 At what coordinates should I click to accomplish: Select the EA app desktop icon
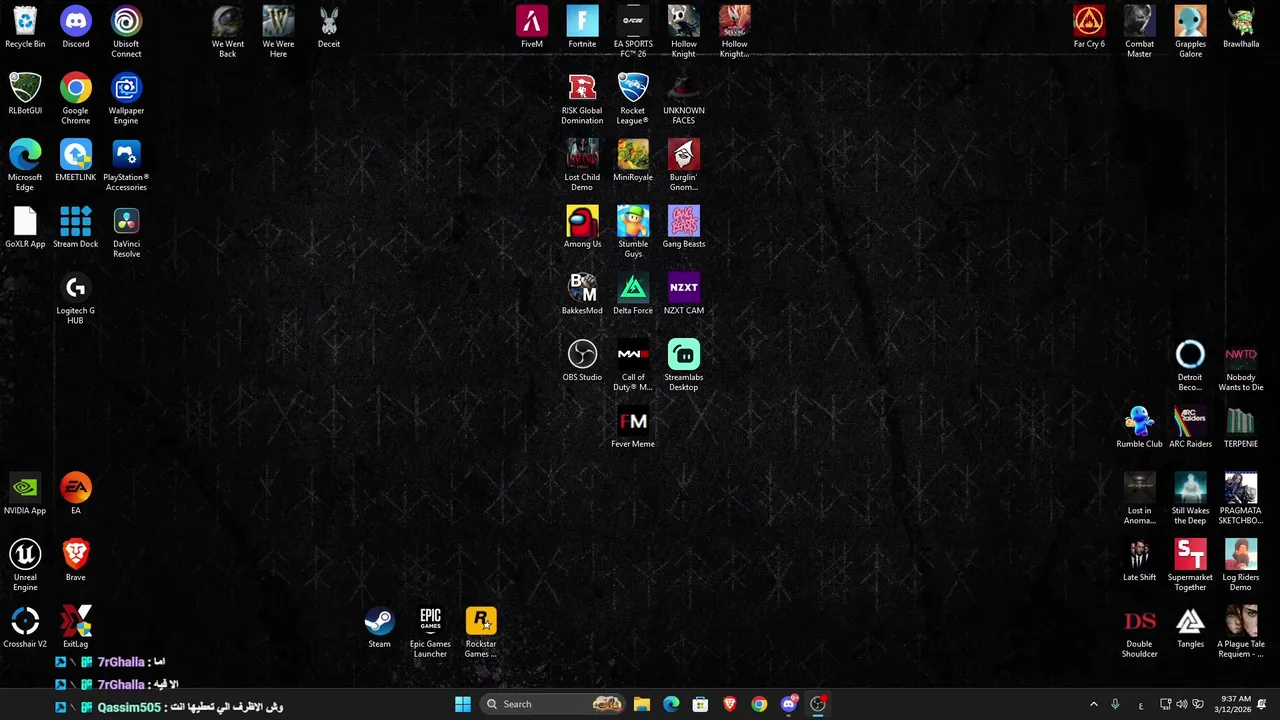coord(76,495)
